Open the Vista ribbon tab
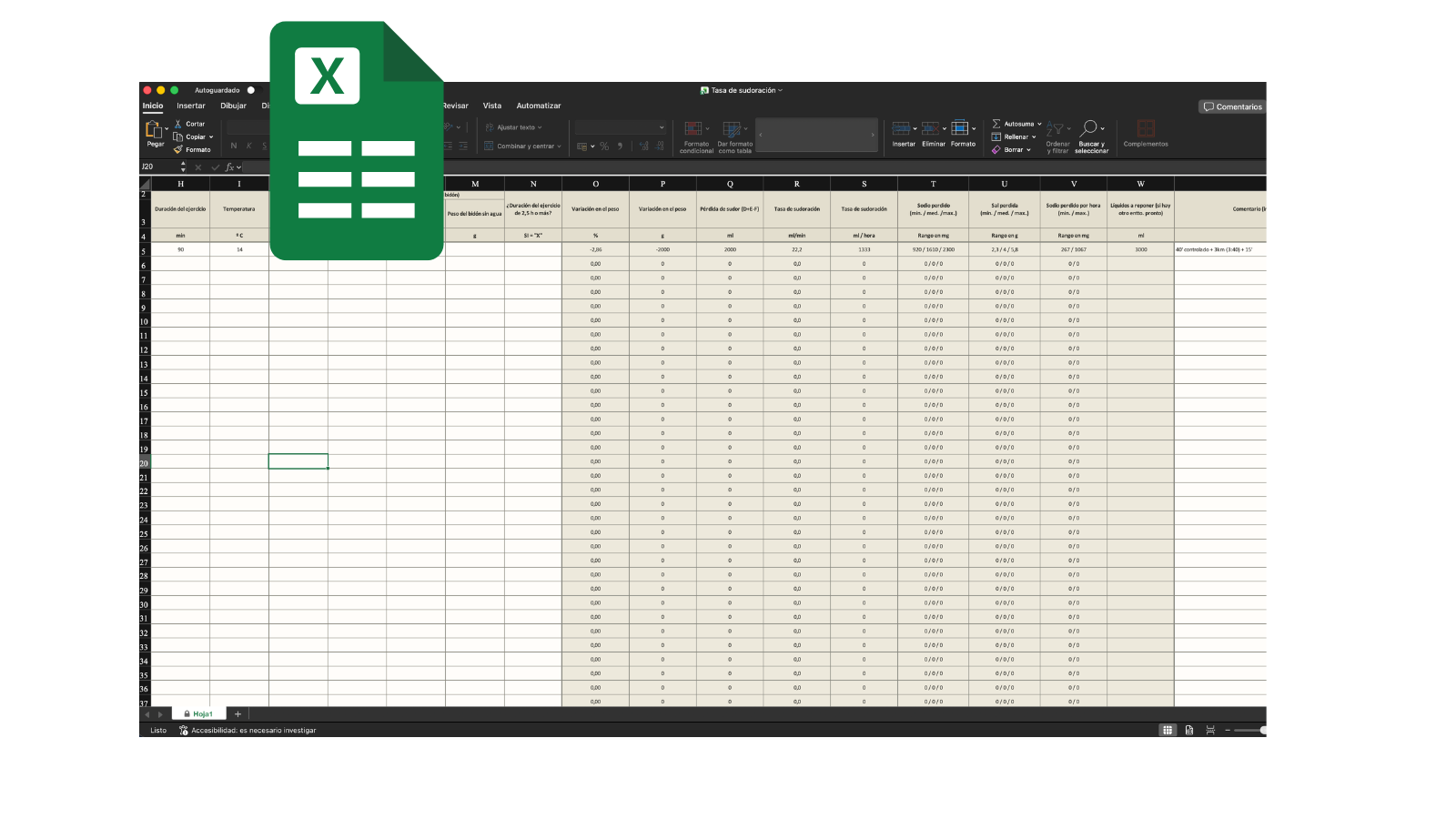The height and width of the screenshot is (819, 1456). pyautogui.click(x=492, y=106)
